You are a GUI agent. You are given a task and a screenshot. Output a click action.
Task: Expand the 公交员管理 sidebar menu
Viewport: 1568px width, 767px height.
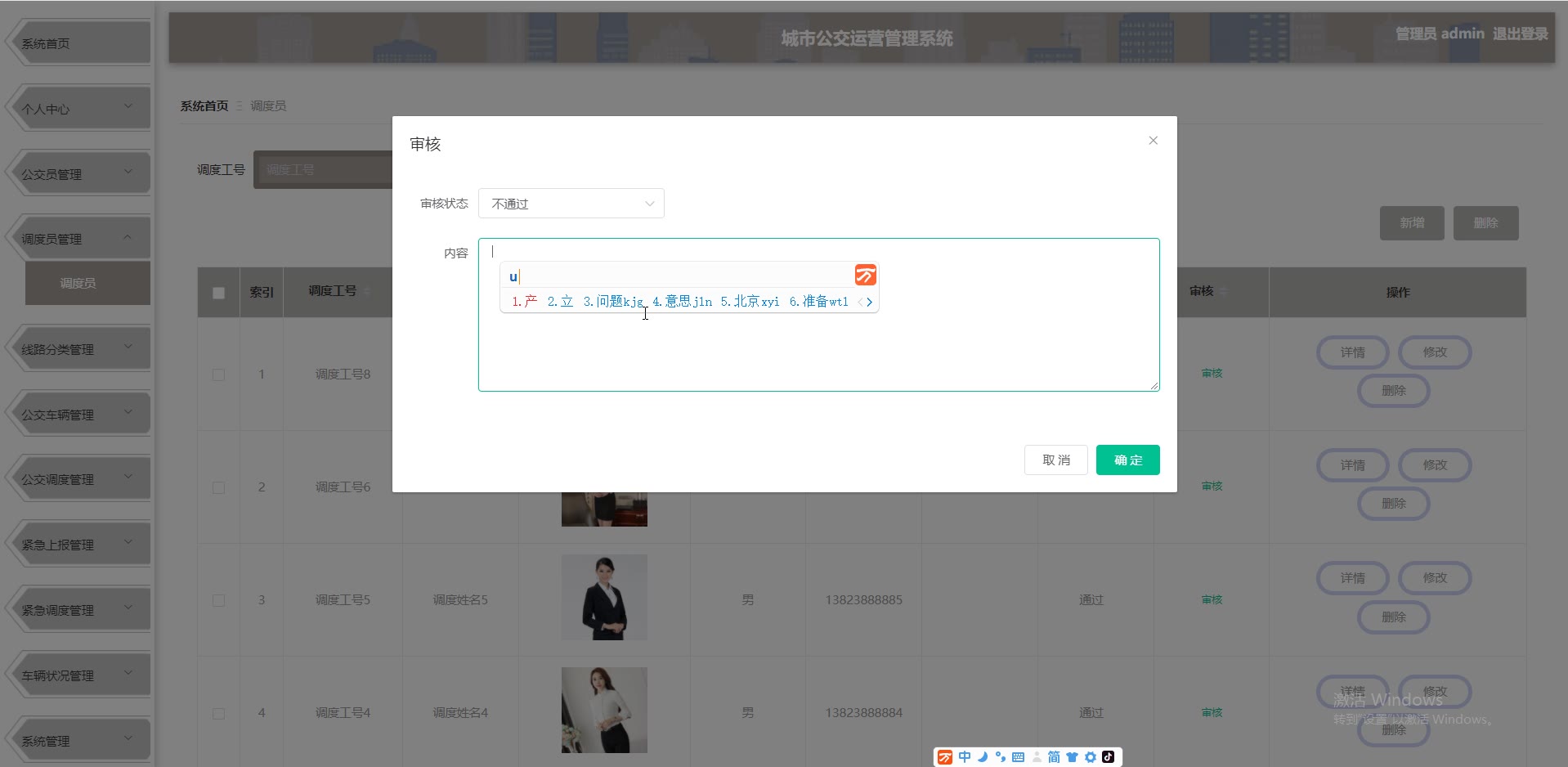click(x=78, y=174)
